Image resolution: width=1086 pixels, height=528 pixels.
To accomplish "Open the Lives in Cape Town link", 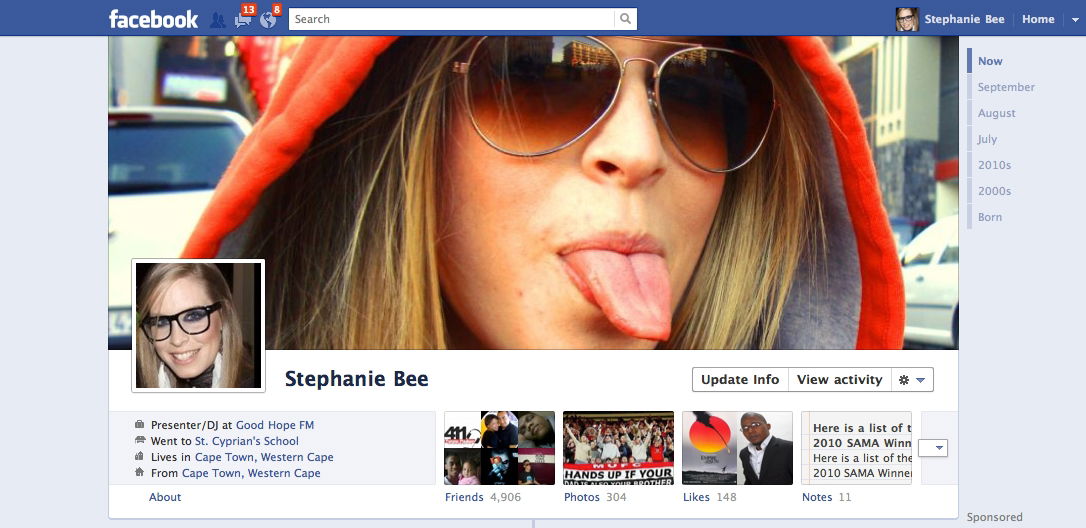I will pos(264,457).
